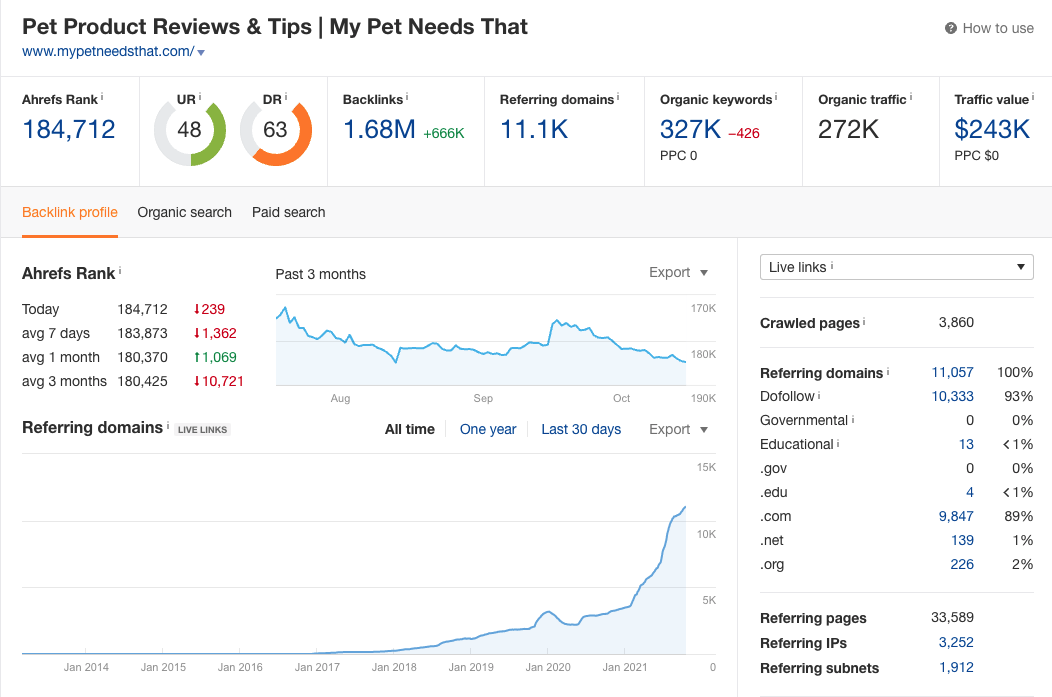This screenshot has height=697, width=1052.
Task: Open the .net 139 count
Action: point(962,541)
